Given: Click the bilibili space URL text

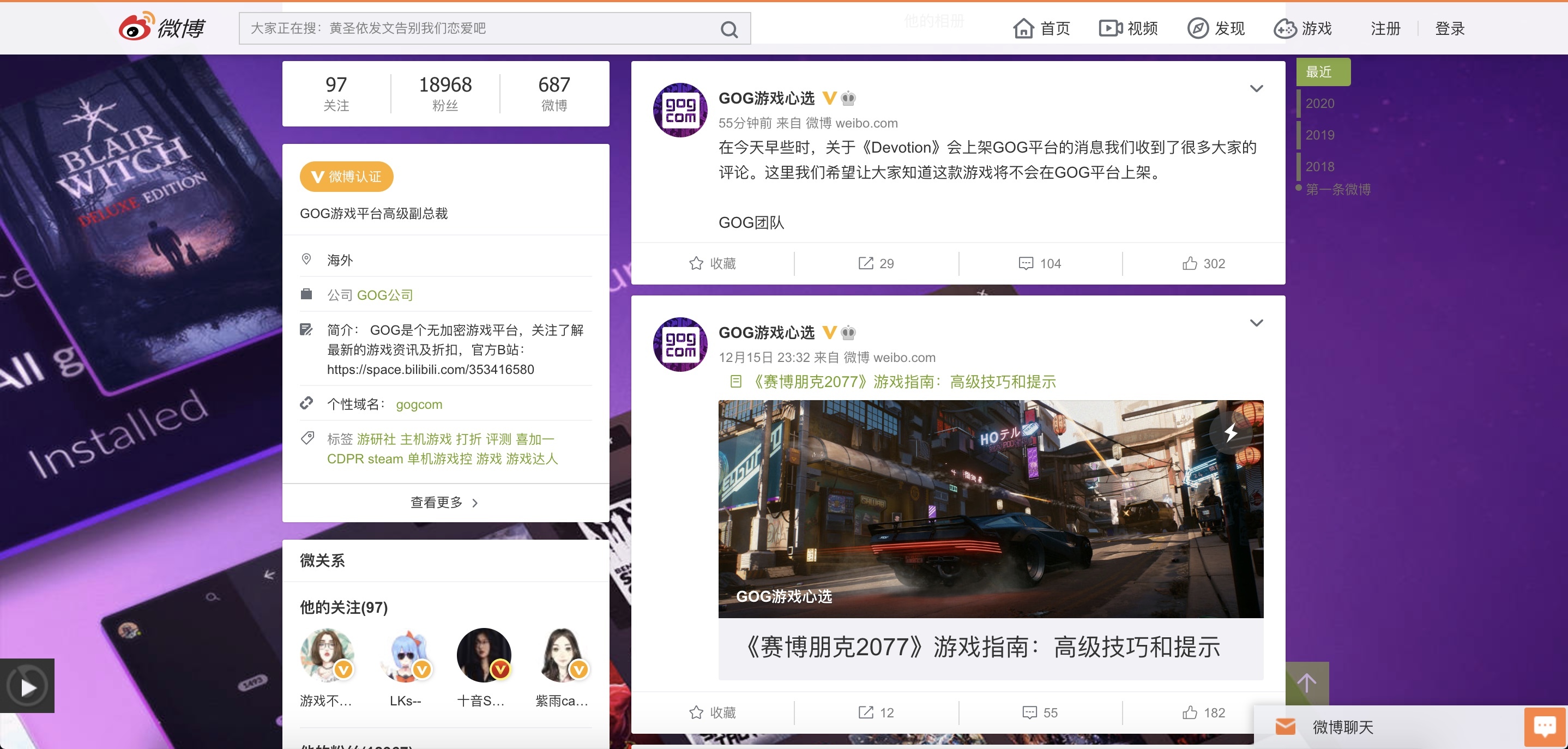Looking at the screenshot, I should click(430, 370).
